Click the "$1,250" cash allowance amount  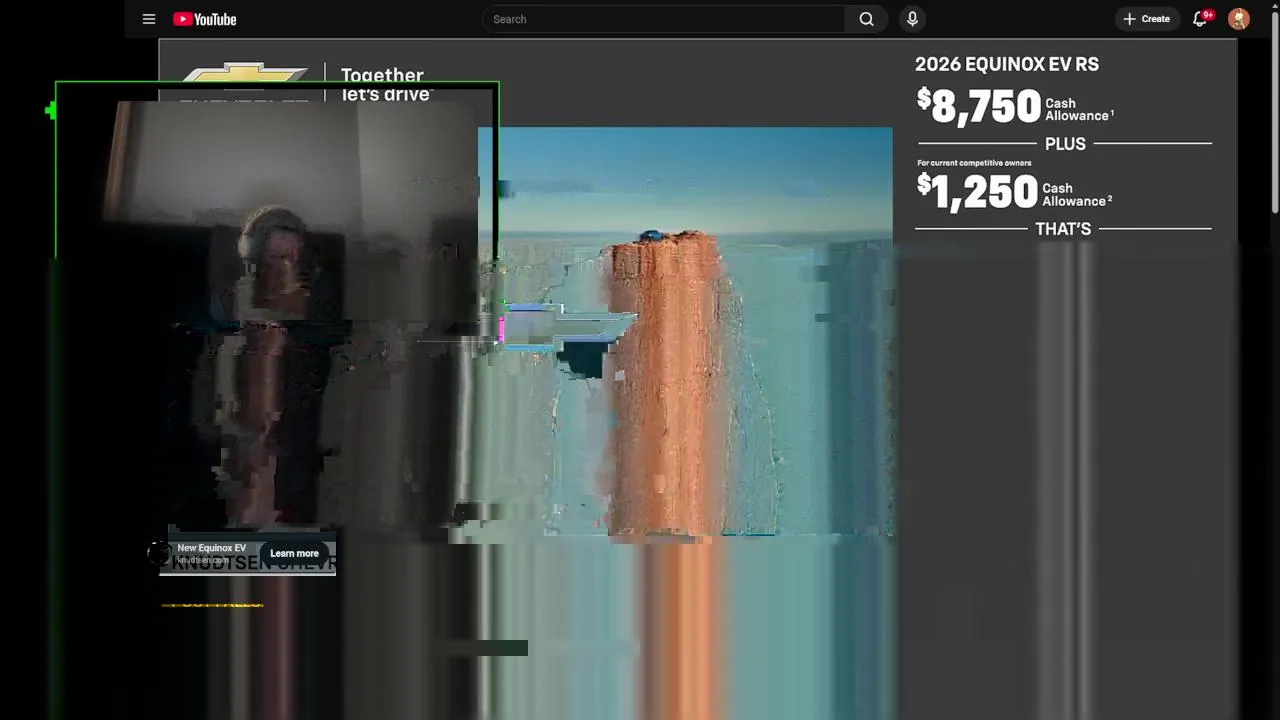pos(978,191)
